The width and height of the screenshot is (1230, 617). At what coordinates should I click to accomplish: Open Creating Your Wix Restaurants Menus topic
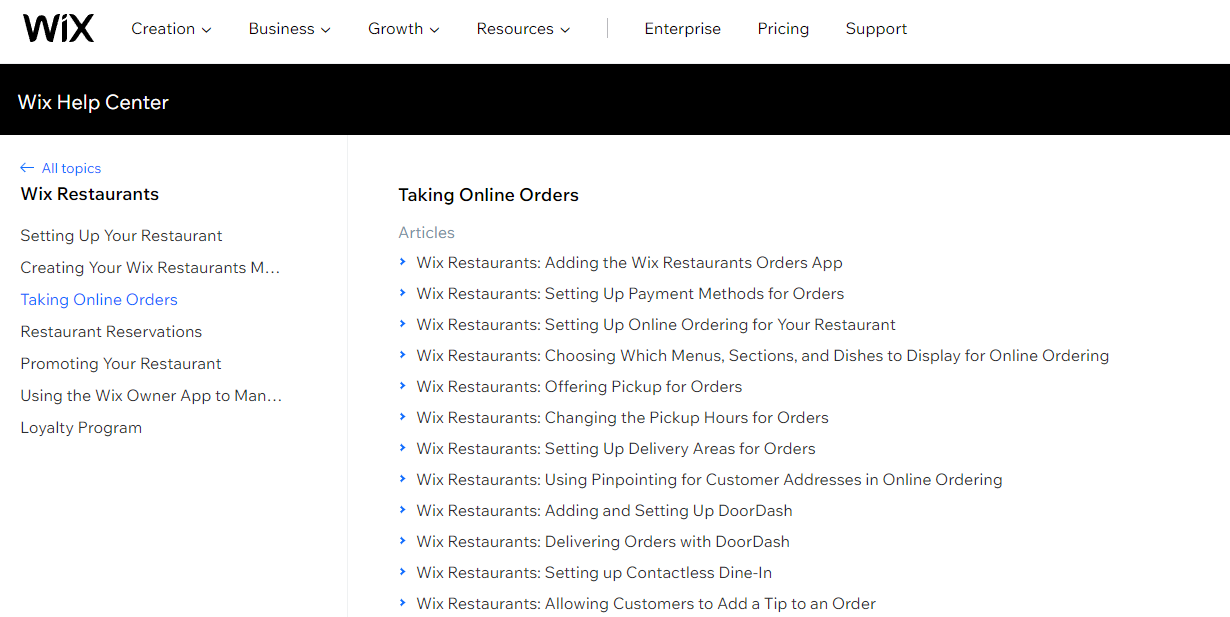tap(150, 268)
